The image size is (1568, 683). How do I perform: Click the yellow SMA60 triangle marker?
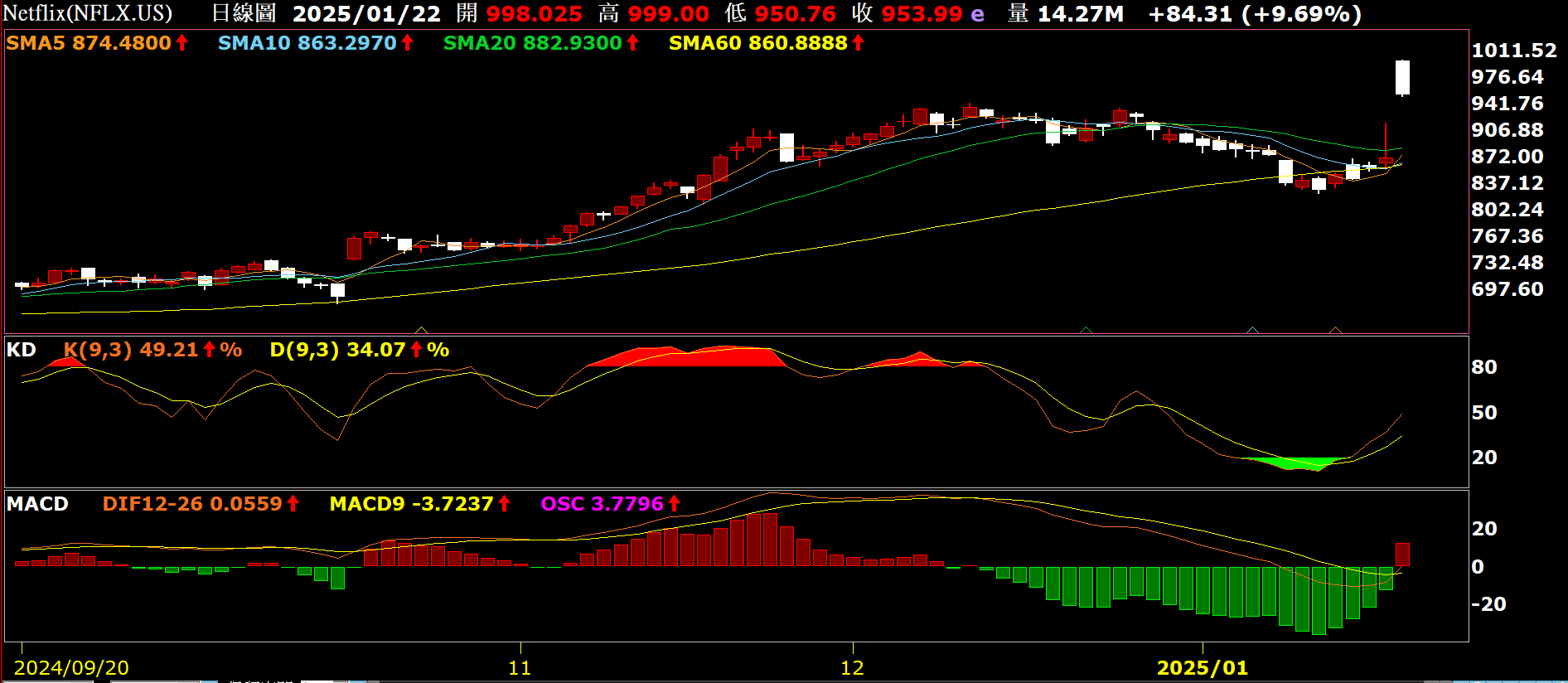[x=421, y=330]
